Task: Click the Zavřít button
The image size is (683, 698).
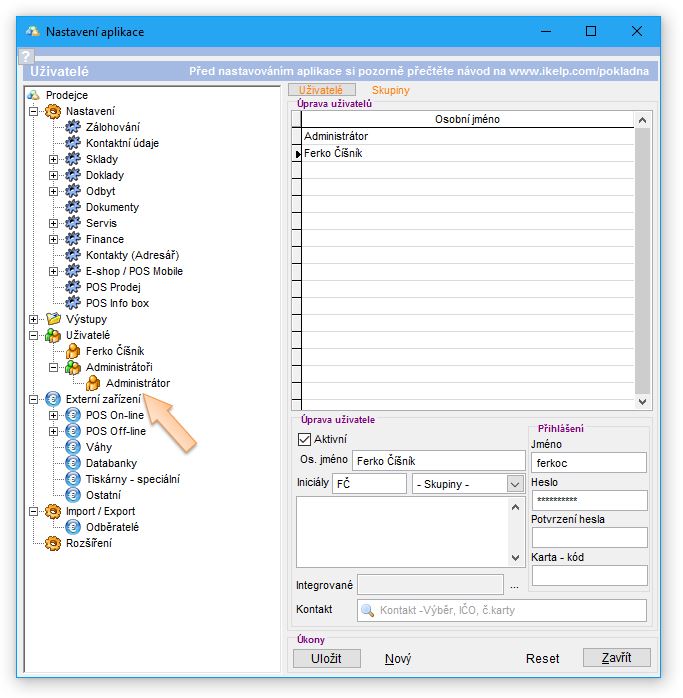Action: (x=616, y=658)
